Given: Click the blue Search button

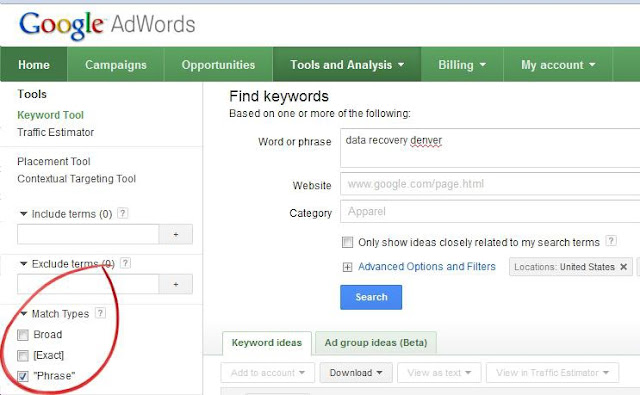Looking at the screenshot, I should click(x=371, y=297).
